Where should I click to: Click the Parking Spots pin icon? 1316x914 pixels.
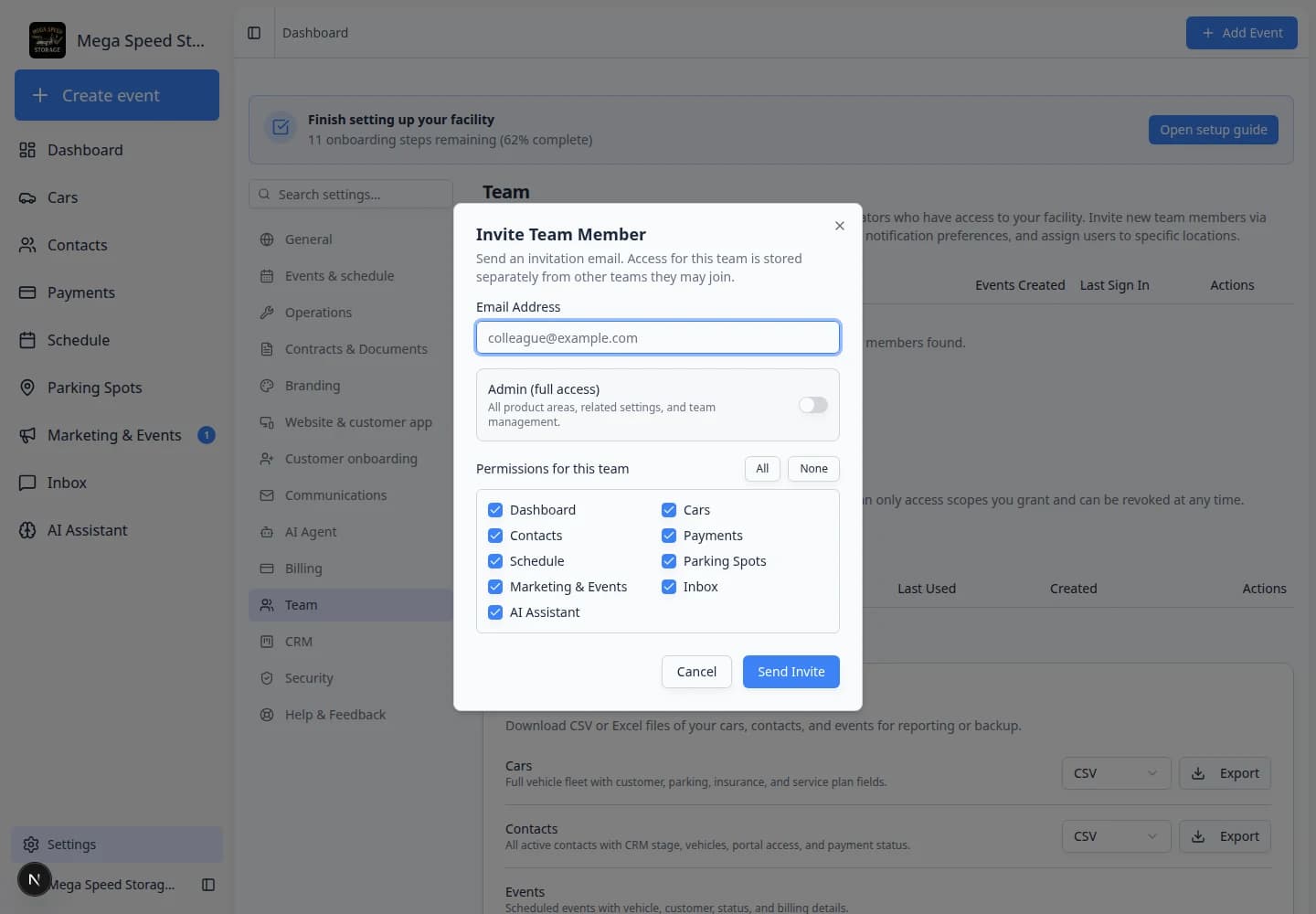click(27, 388)
